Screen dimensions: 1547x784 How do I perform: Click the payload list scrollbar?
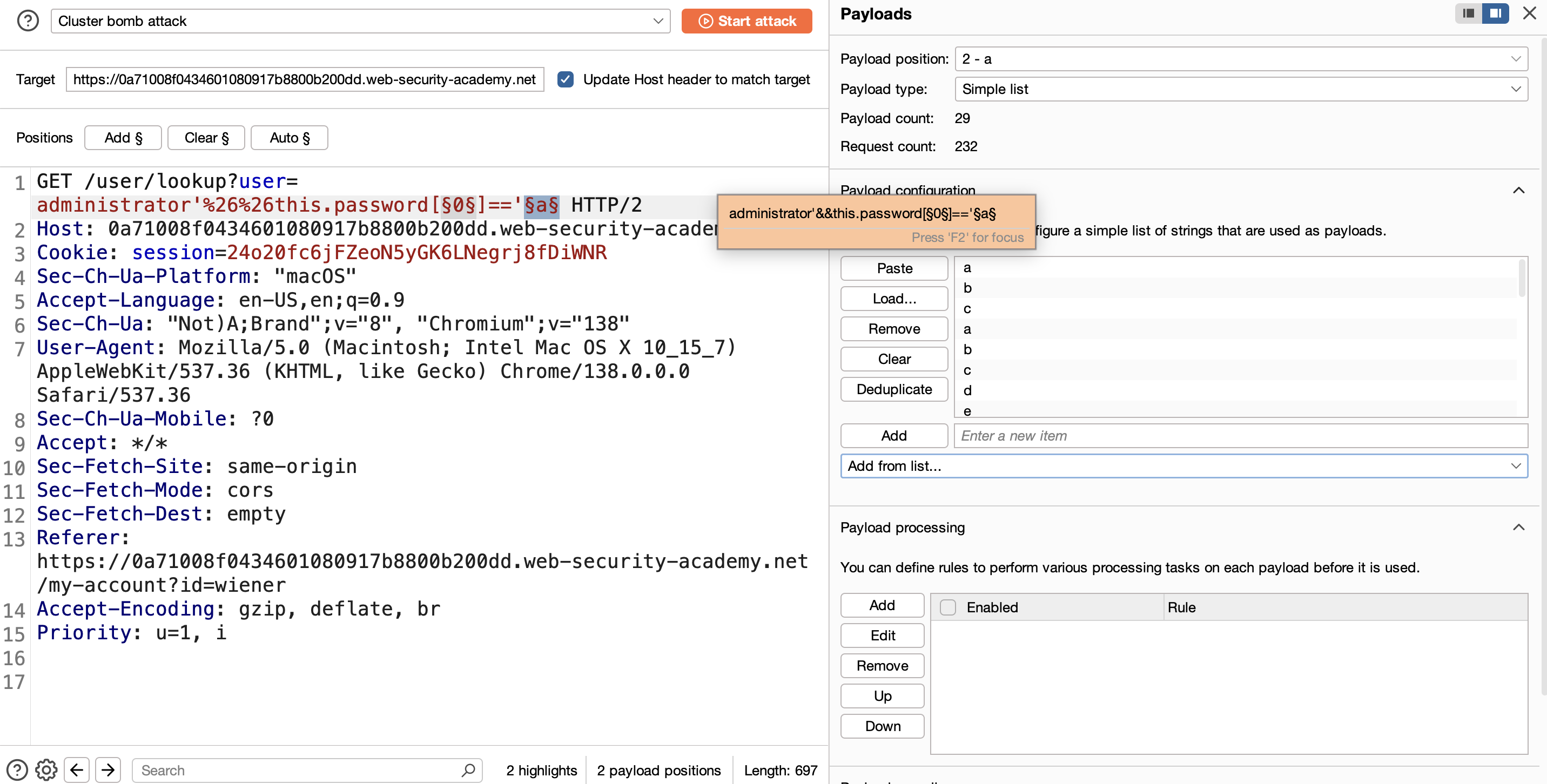click(x=1522, y=278)
